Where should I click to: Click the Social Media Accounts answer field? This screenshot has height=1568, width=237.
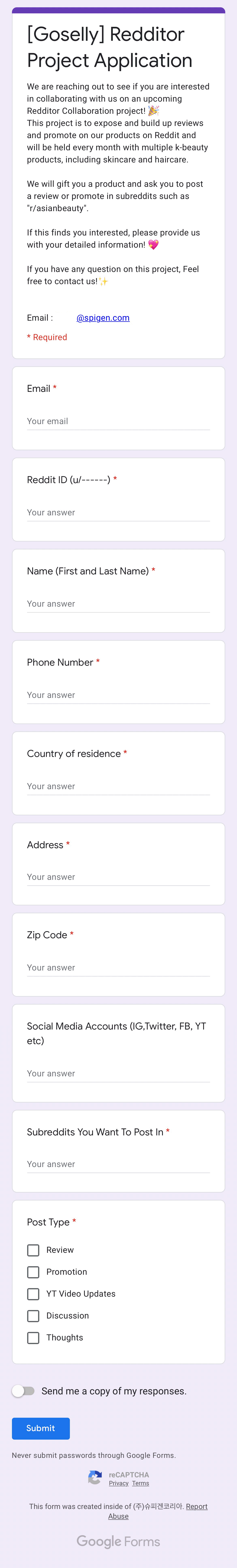(x=118, y=1074)
